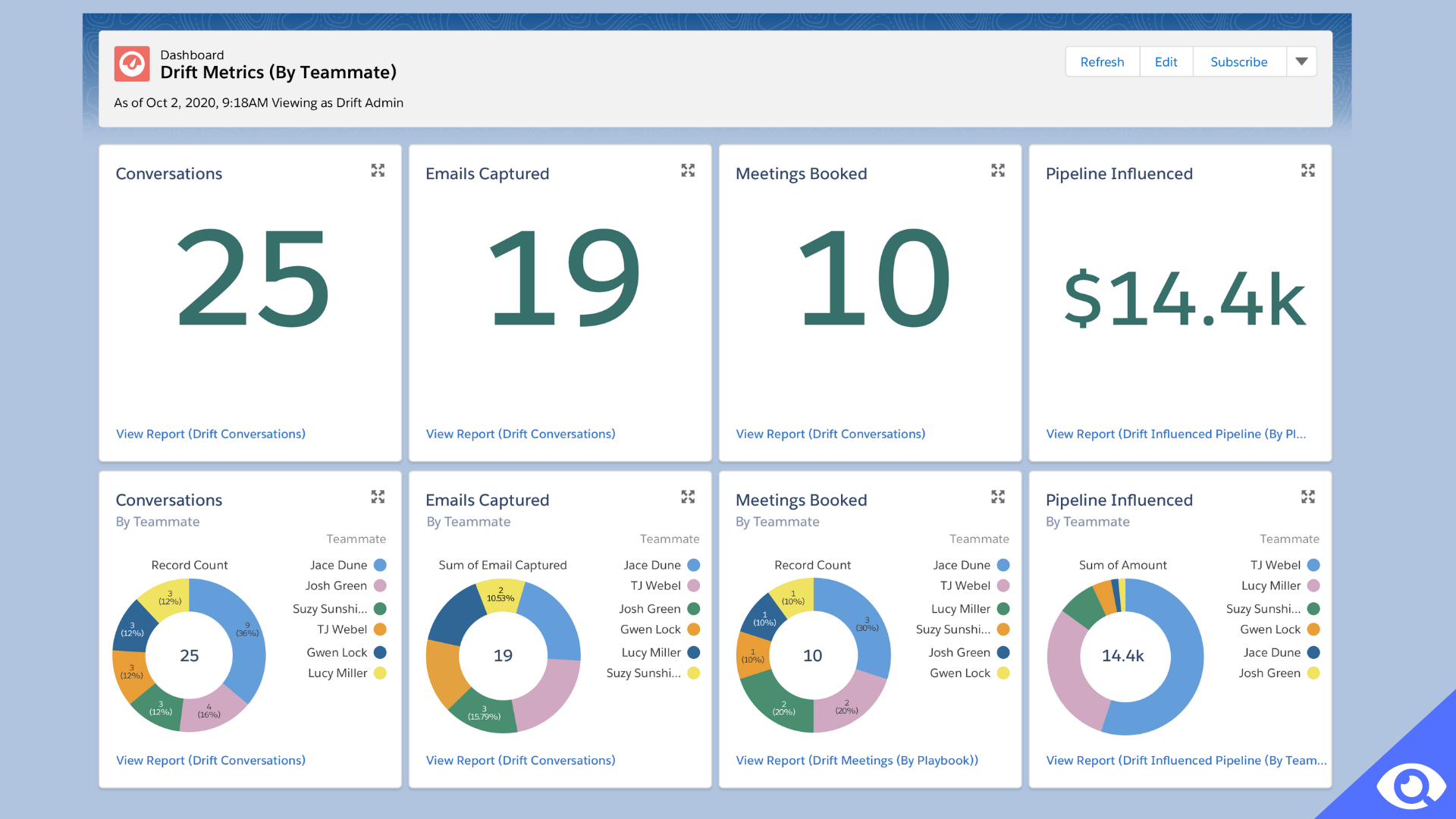Click TJ Webel orange swatch in Conversations legend

point(380,629)
